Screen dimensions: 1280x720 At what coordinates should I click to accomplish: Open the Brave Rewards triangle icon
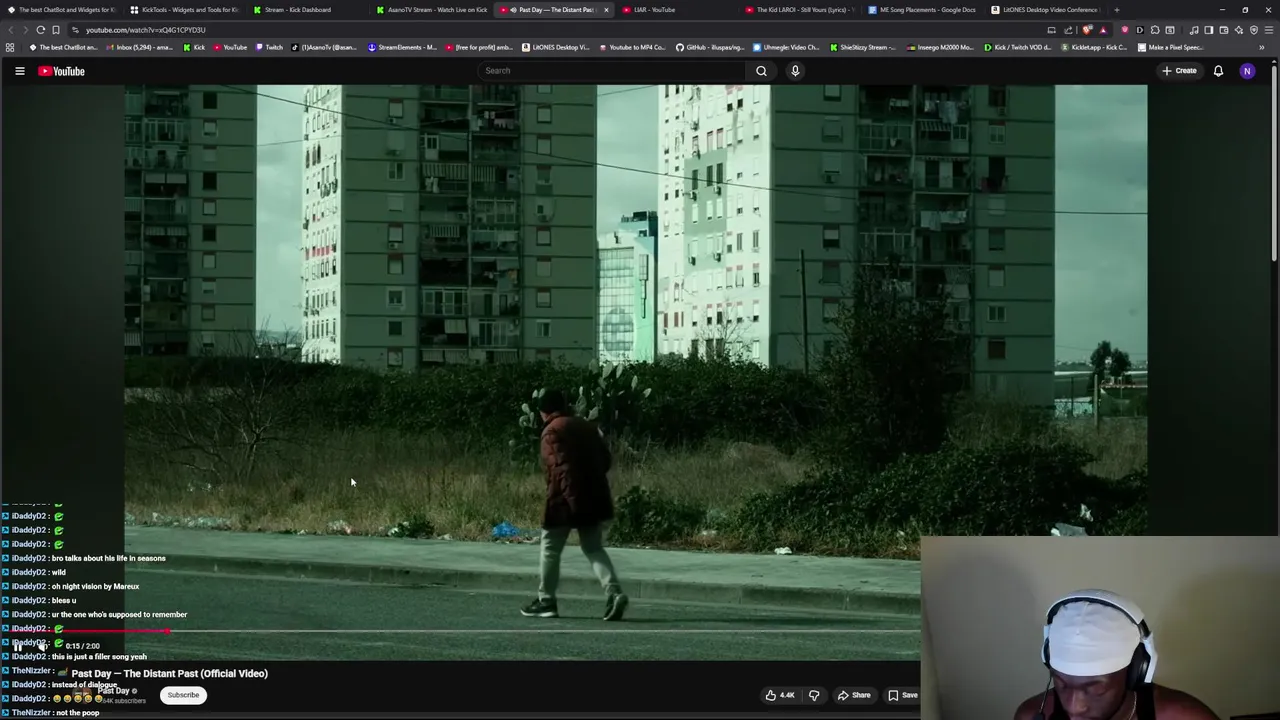pos(1103,30)
